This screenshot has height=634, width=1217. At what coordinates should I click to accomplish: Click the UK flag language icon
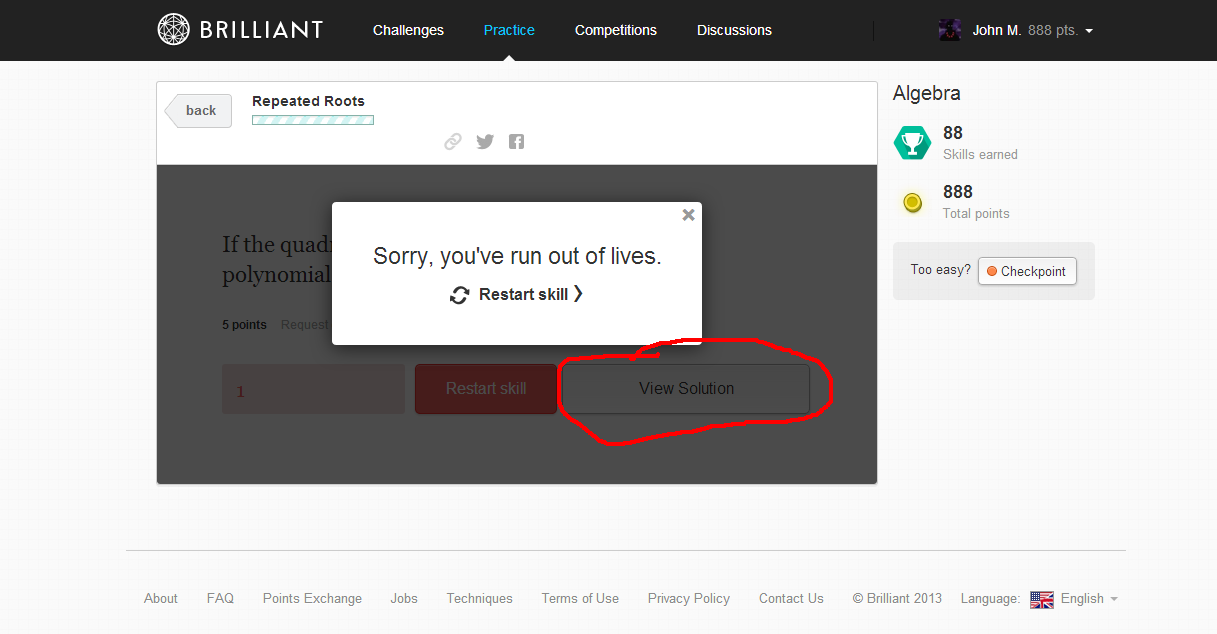pyautogui.click(x=1042, y=599)
